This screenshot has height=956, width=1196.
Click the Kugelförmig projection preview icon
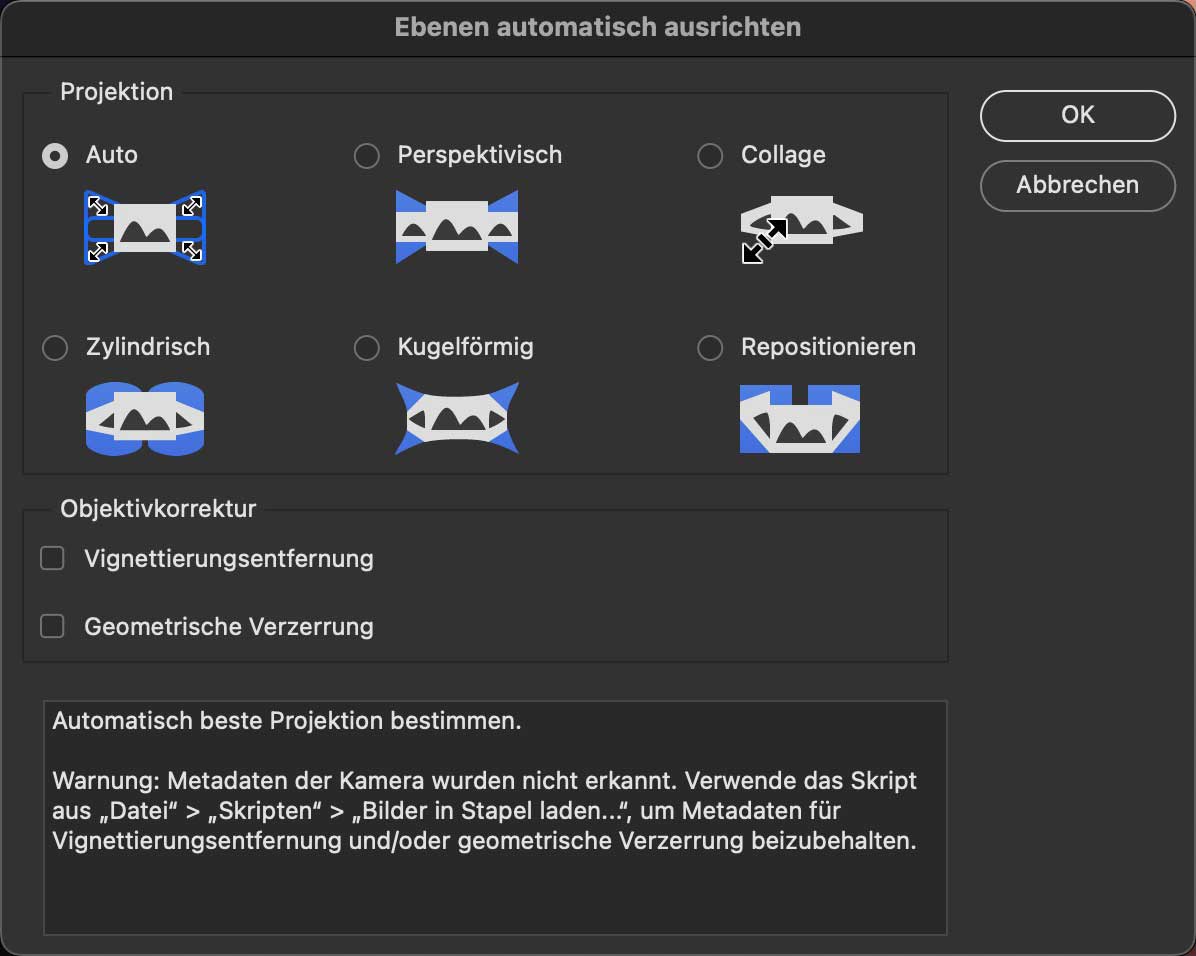pyautogui.click(x=457, y=418)
